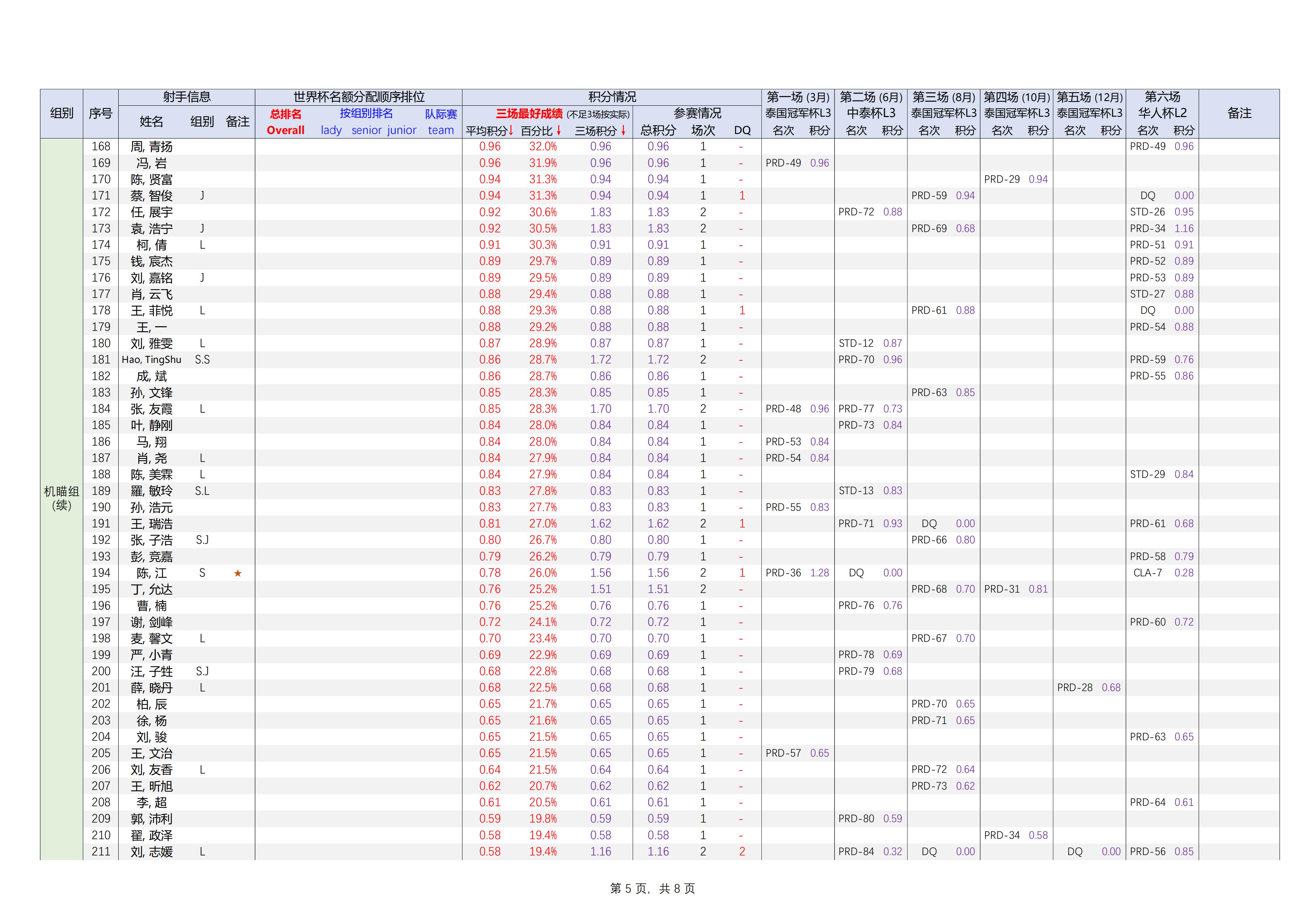Viewport: 1307px width, 924px height.
Task: Click PRD-28 rank in row 201
Action: click(x=1075, y=688)
